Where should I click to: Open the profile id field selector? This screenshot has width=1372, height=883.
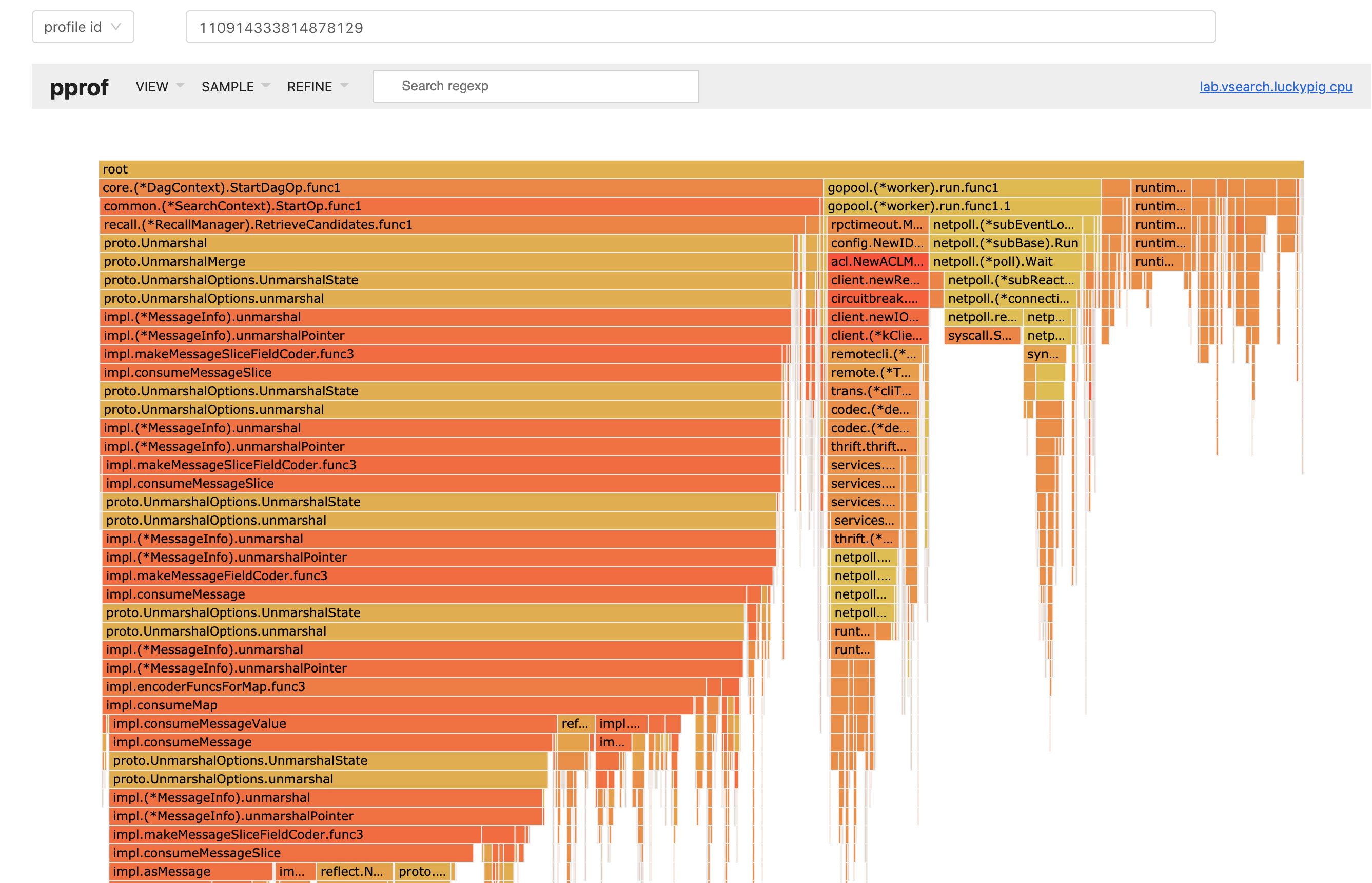click(x=83, y=26)
